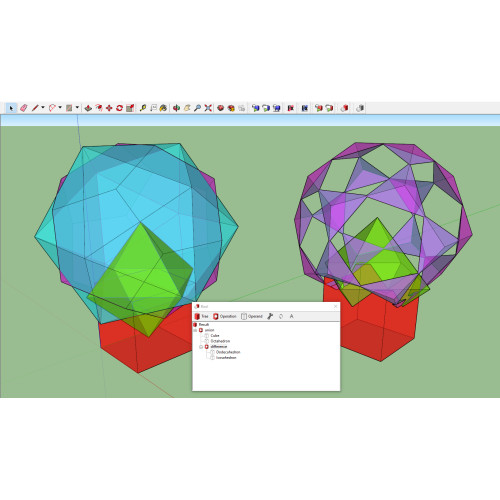Select the Move tool with four red arrows
The image size is (500, 500).
click(109, 108)
